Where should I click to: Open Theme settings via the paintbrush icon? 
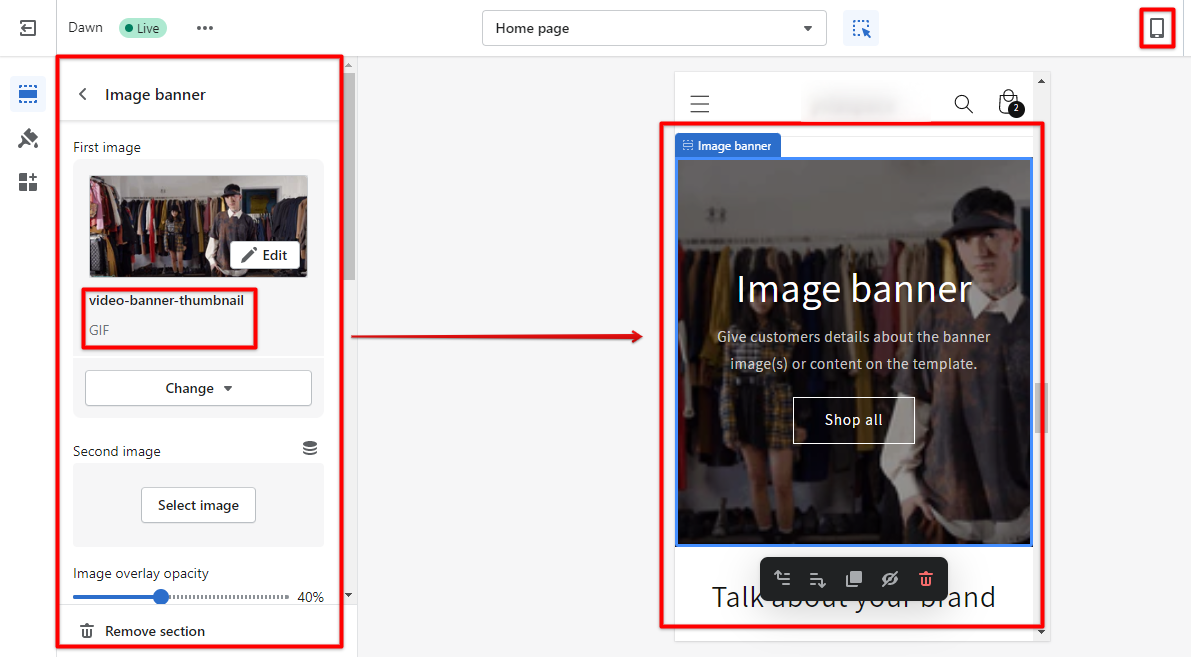(27, 138)
